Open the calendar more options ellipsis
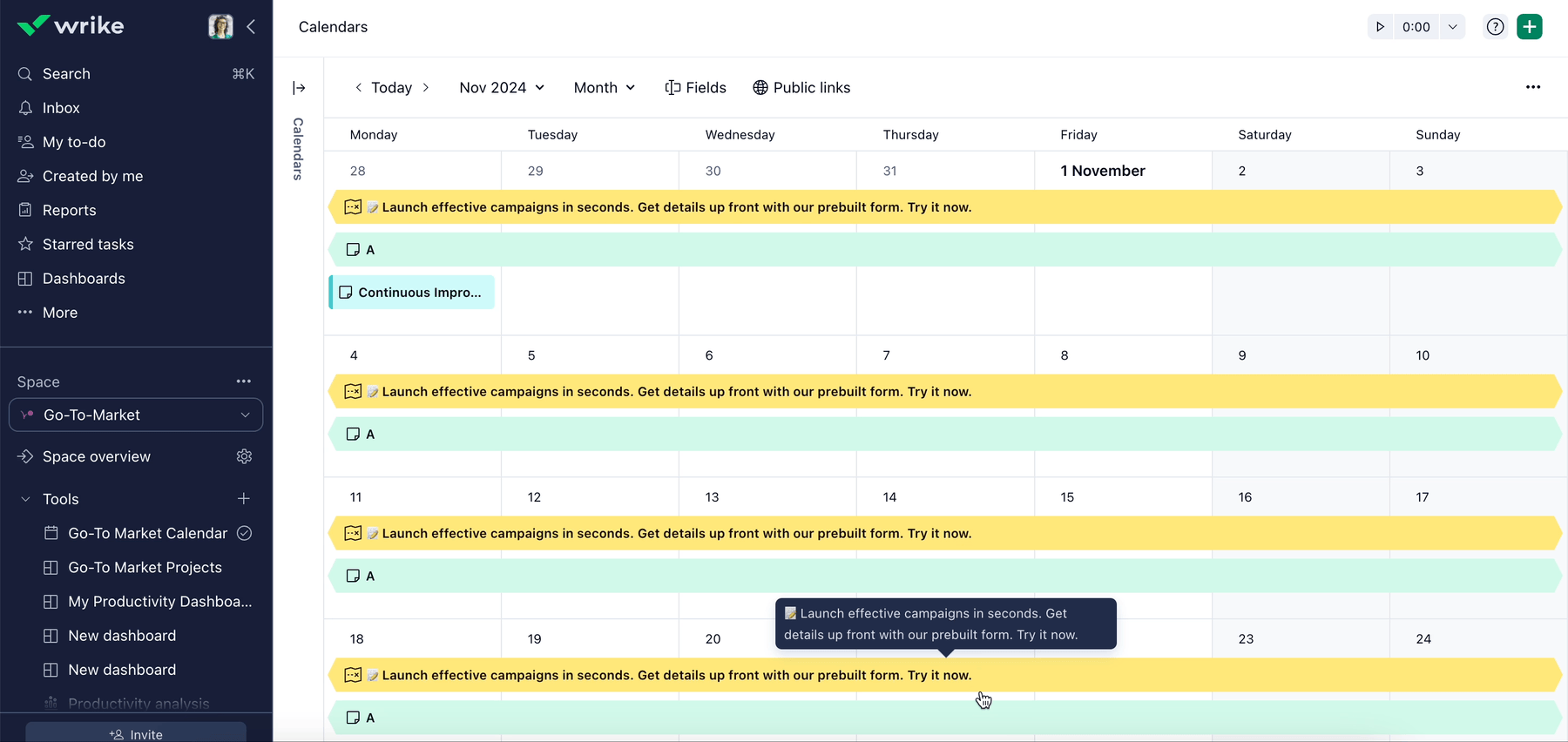 1532,87
